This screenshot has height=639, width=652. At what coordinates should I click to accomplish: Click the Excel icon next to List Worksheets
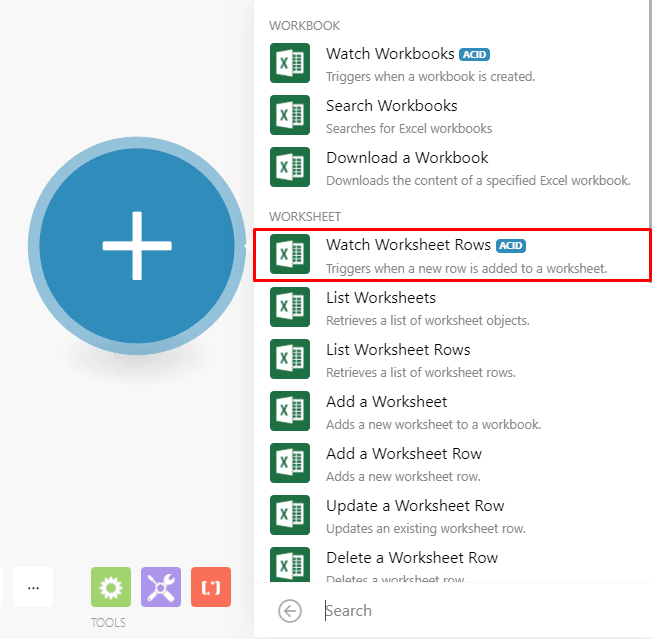[290, 306]
